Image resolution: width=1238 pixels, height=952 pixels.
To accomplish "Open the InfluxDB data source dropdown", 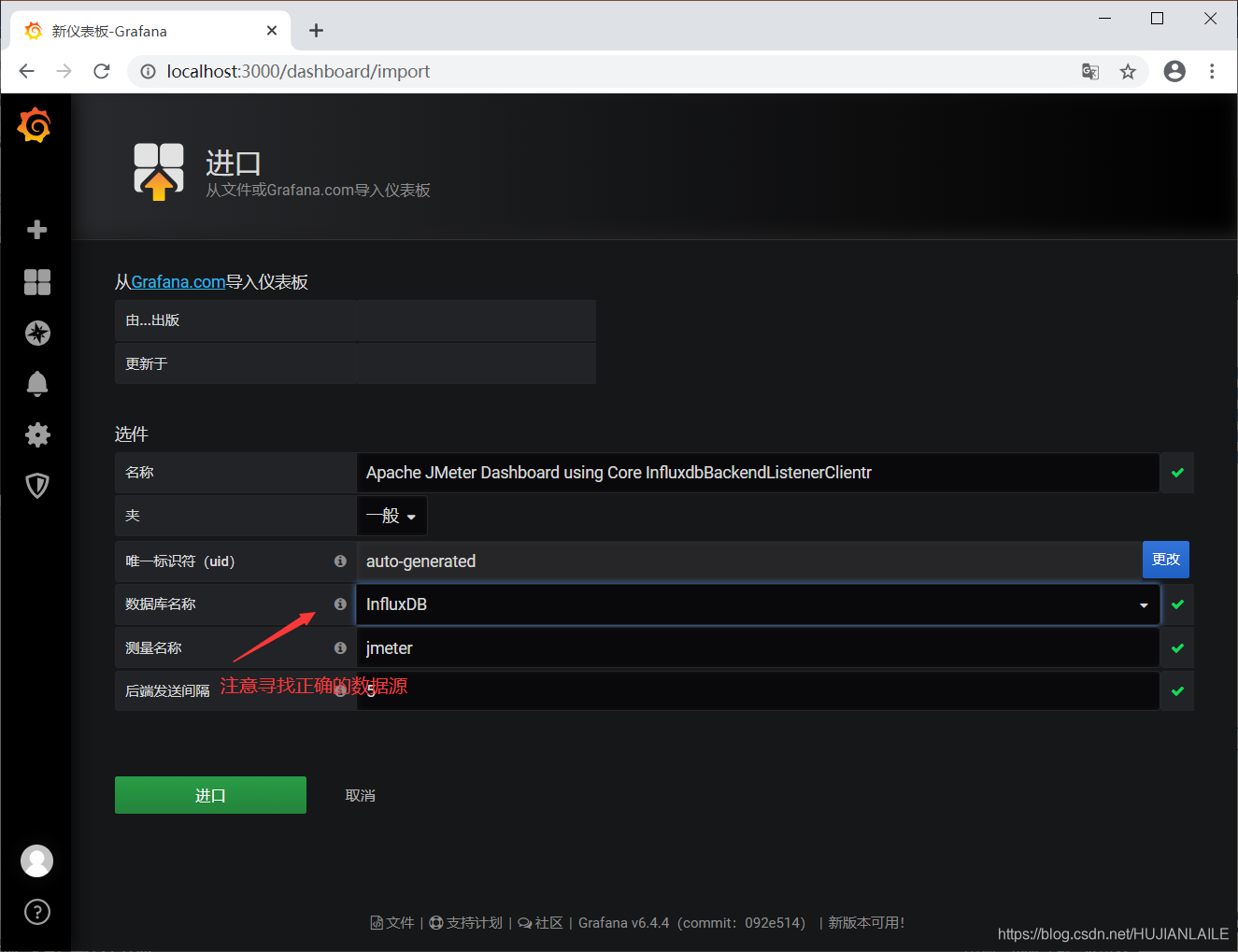I will point(758,604).
